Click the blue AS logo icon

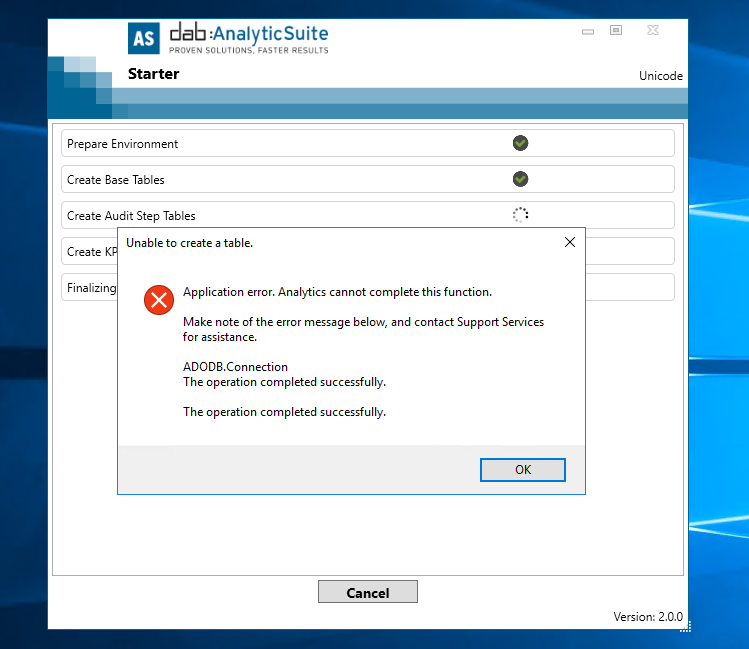[x=143, y=38]
